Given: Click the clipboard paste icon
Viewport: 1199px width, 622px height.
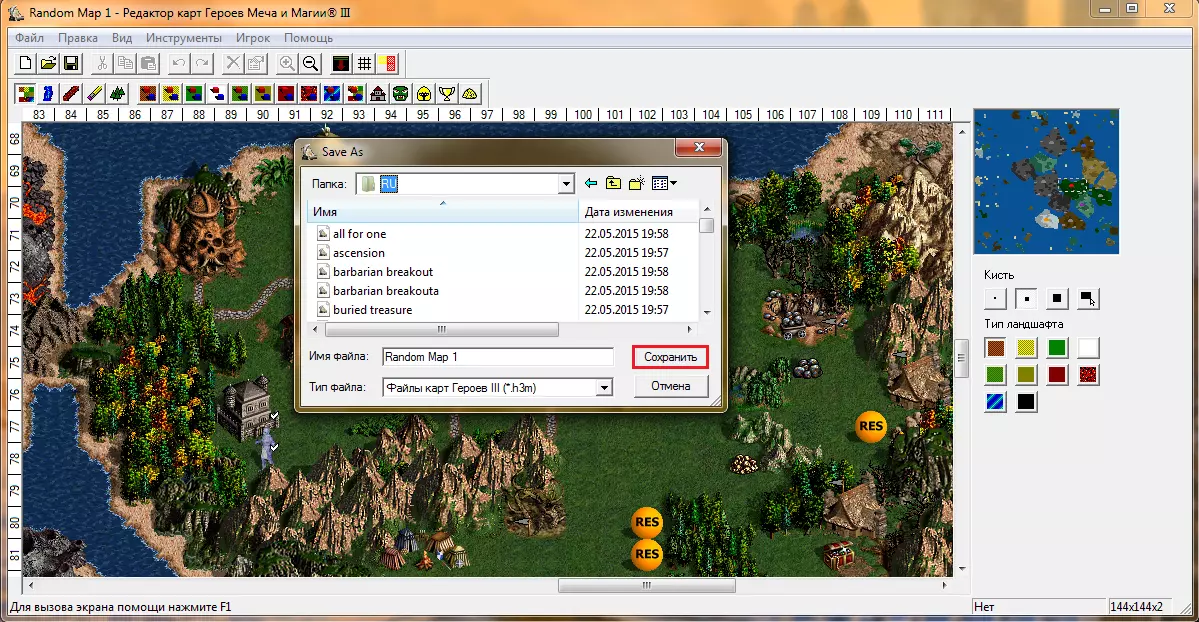Looking at the screenshot, I should [x=148, y=64].
